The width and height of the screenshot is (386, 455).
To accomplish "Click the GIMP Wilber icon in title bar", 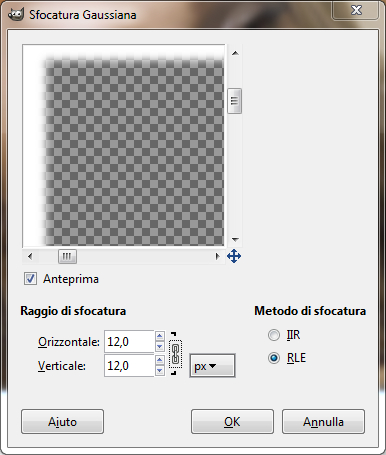I will 16,15.
